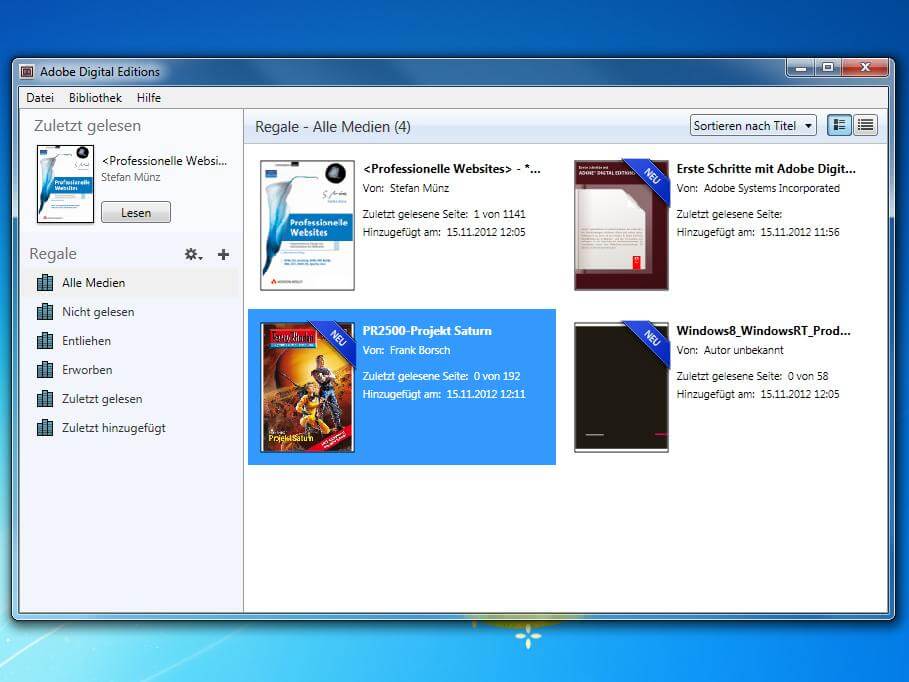Open the Sortieren nach Titel dropdown
The height and width of the screenshot is (682, 909).
(x=752, y=125)
